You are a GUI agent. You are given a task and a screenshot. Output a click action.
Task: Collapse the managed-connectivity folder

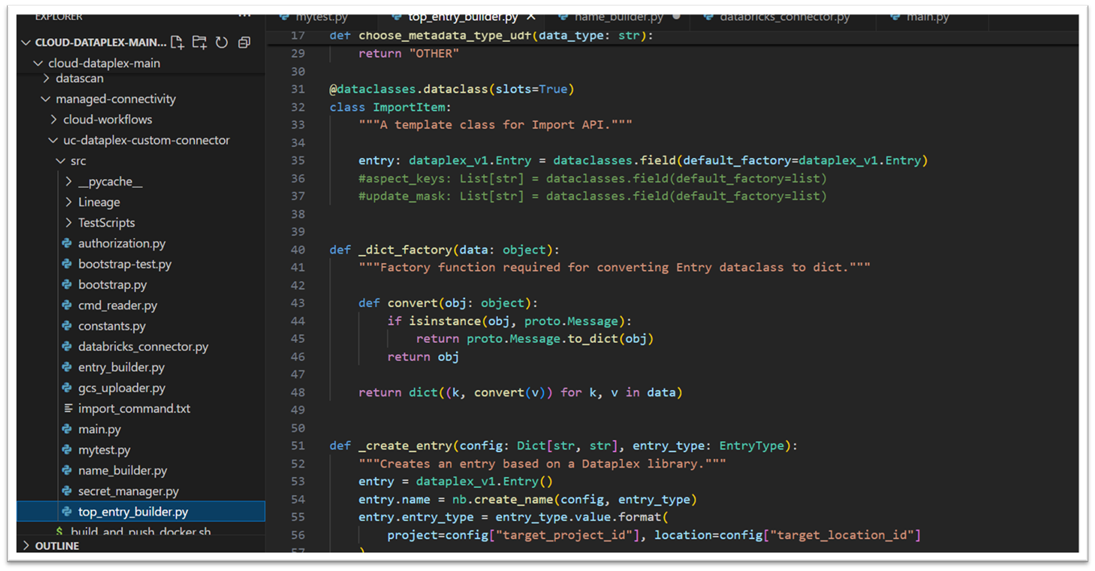(46, 99)
